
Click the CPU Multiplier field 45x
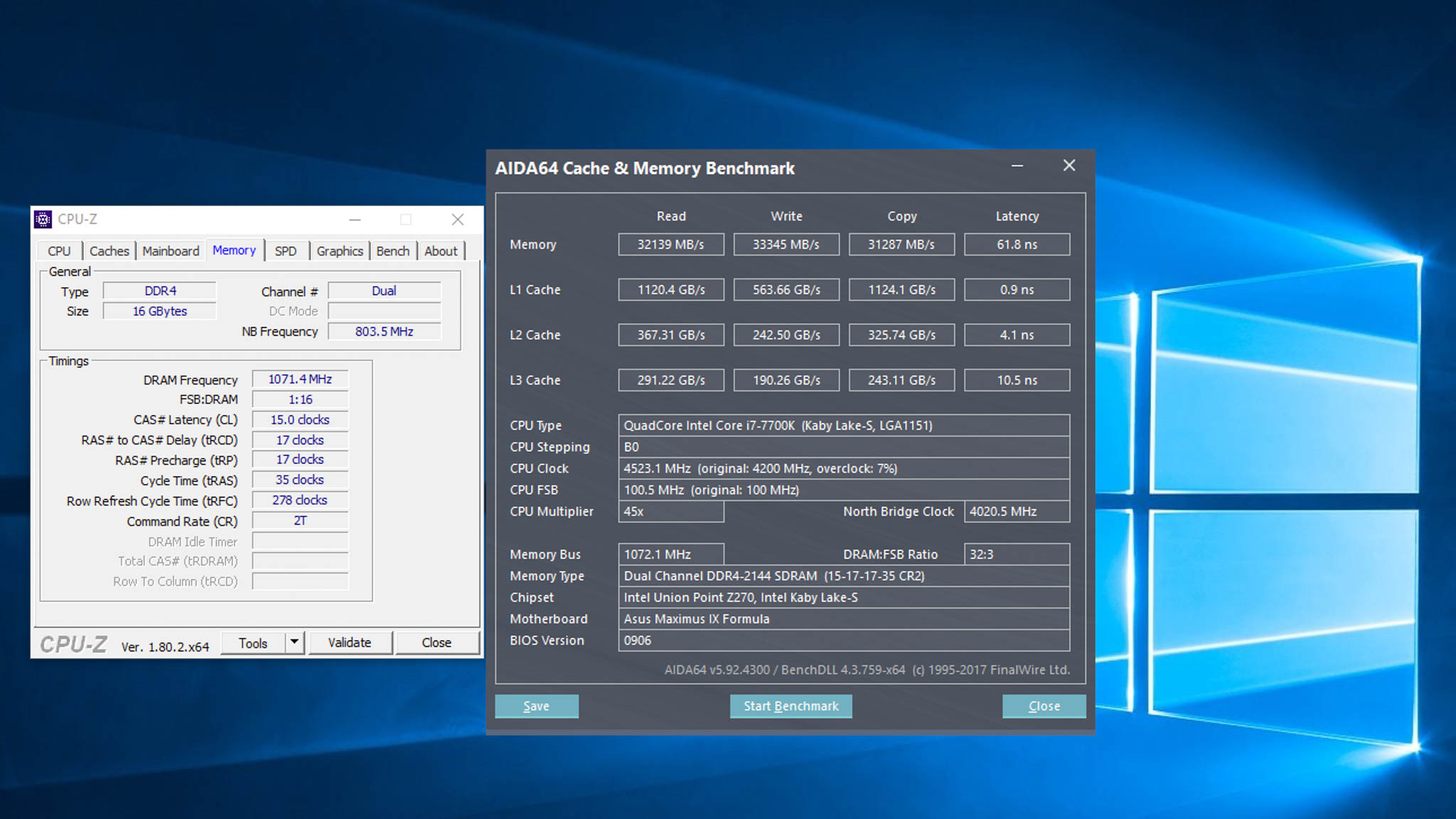click(671, 512)
